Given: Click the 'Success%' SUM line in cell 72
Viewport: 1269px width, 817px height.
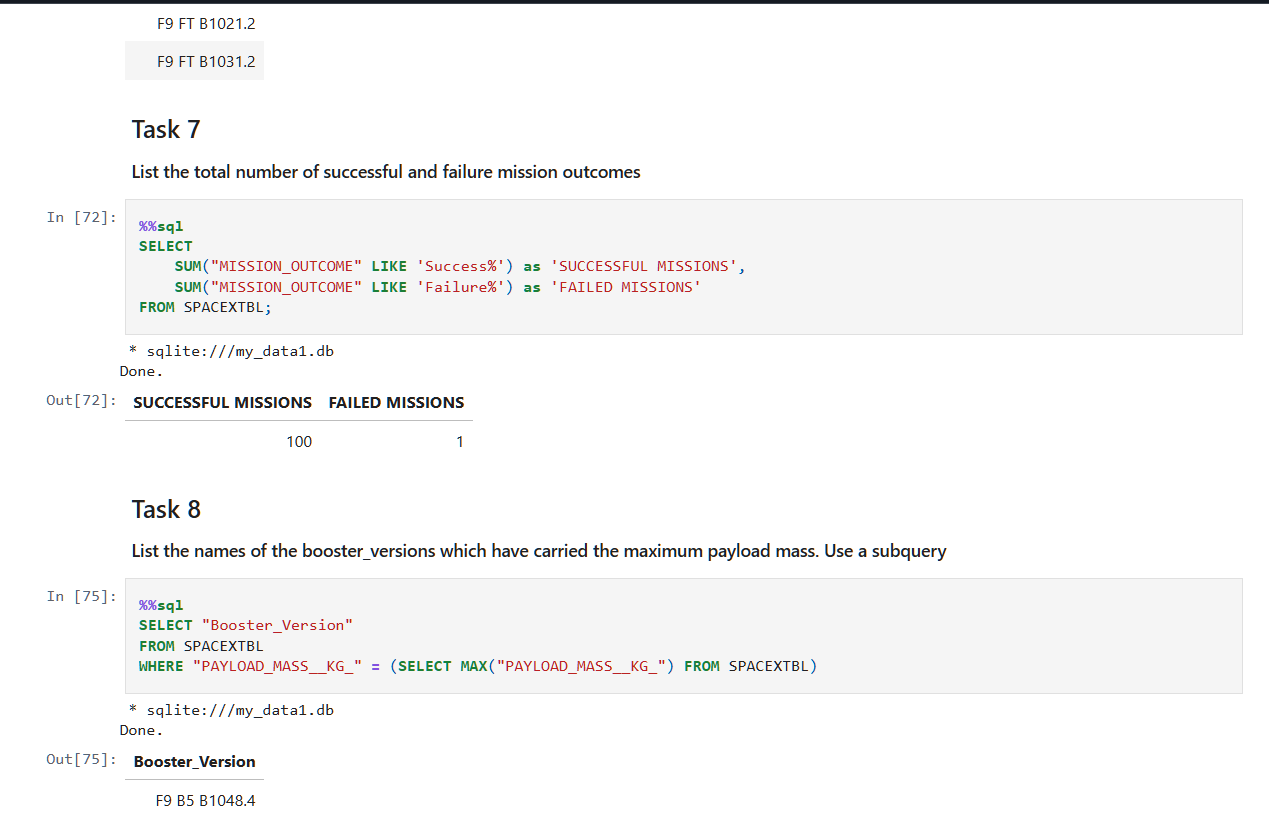Looking at the screenshot, I should click(x=461, y=266).
